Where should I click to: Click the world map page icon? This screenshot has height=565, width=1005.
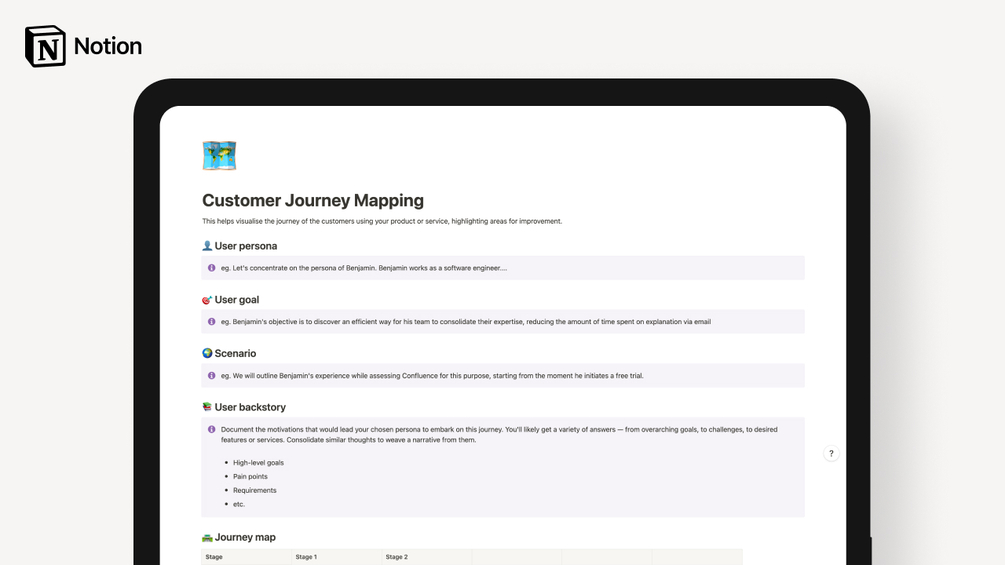coord(219,156)
